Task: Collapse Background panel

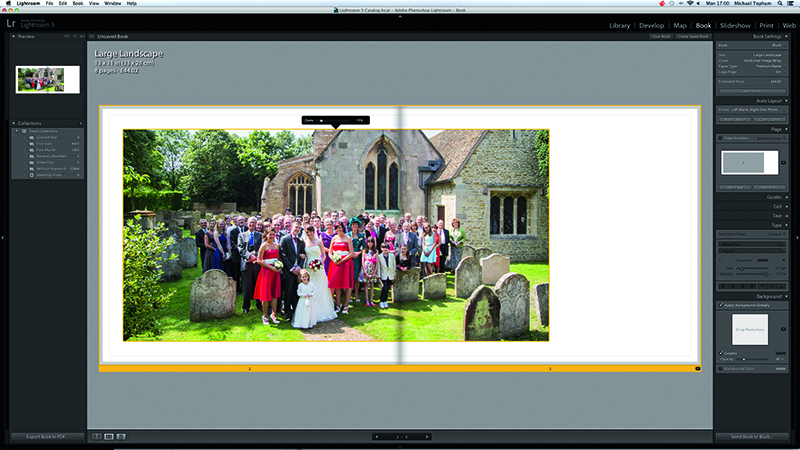Action: [786, 296]
